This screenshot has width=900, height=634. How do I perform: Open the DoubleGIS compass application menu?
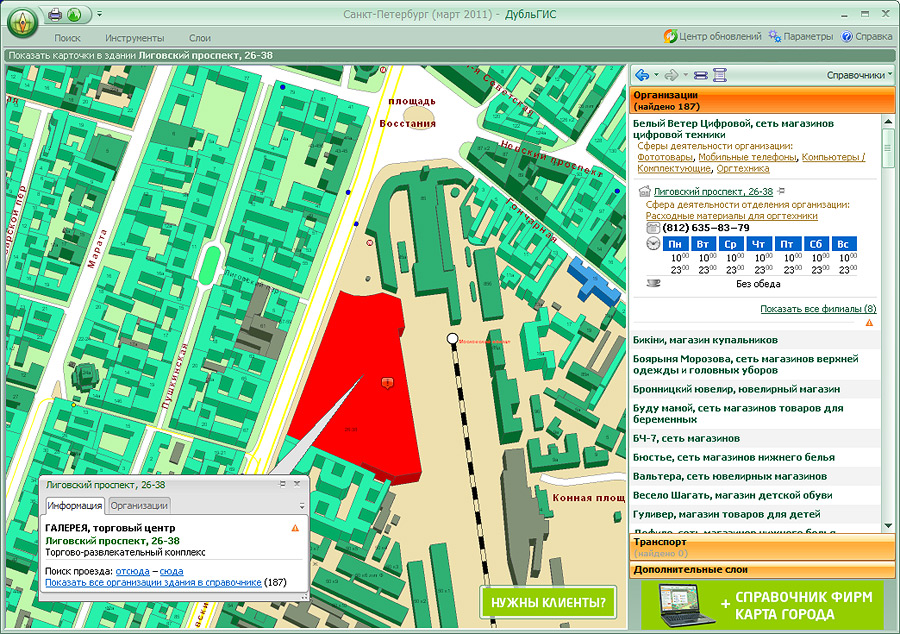click(x=23, y=22)
